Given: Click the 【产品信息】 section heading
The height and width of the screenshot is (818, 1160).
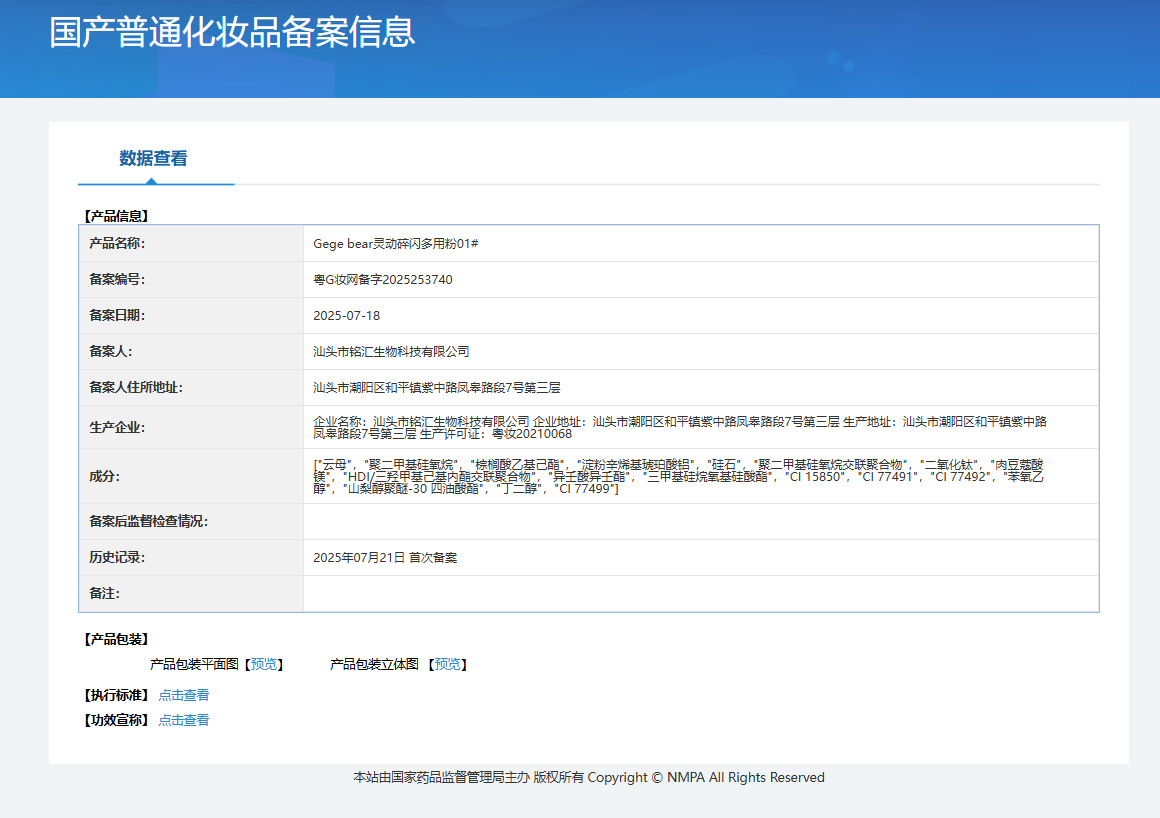Looking at the screenshot, I should tap(116, 216).
